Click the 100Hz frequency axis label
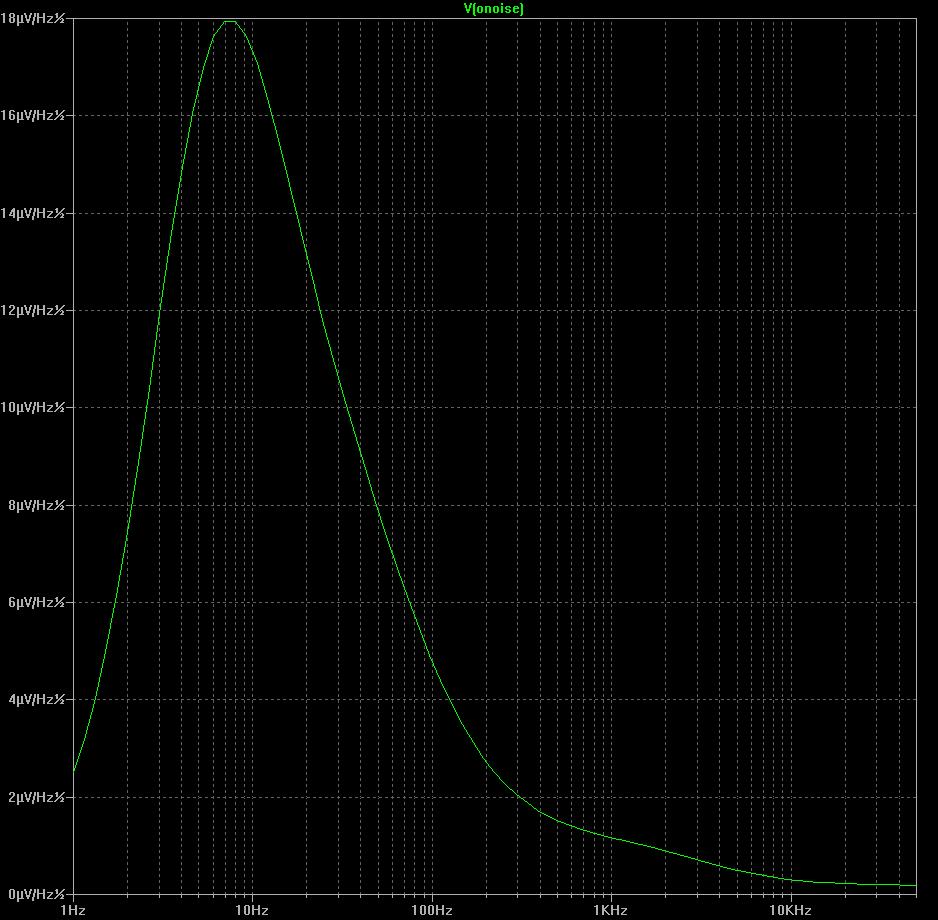 (x=431, y=910)
